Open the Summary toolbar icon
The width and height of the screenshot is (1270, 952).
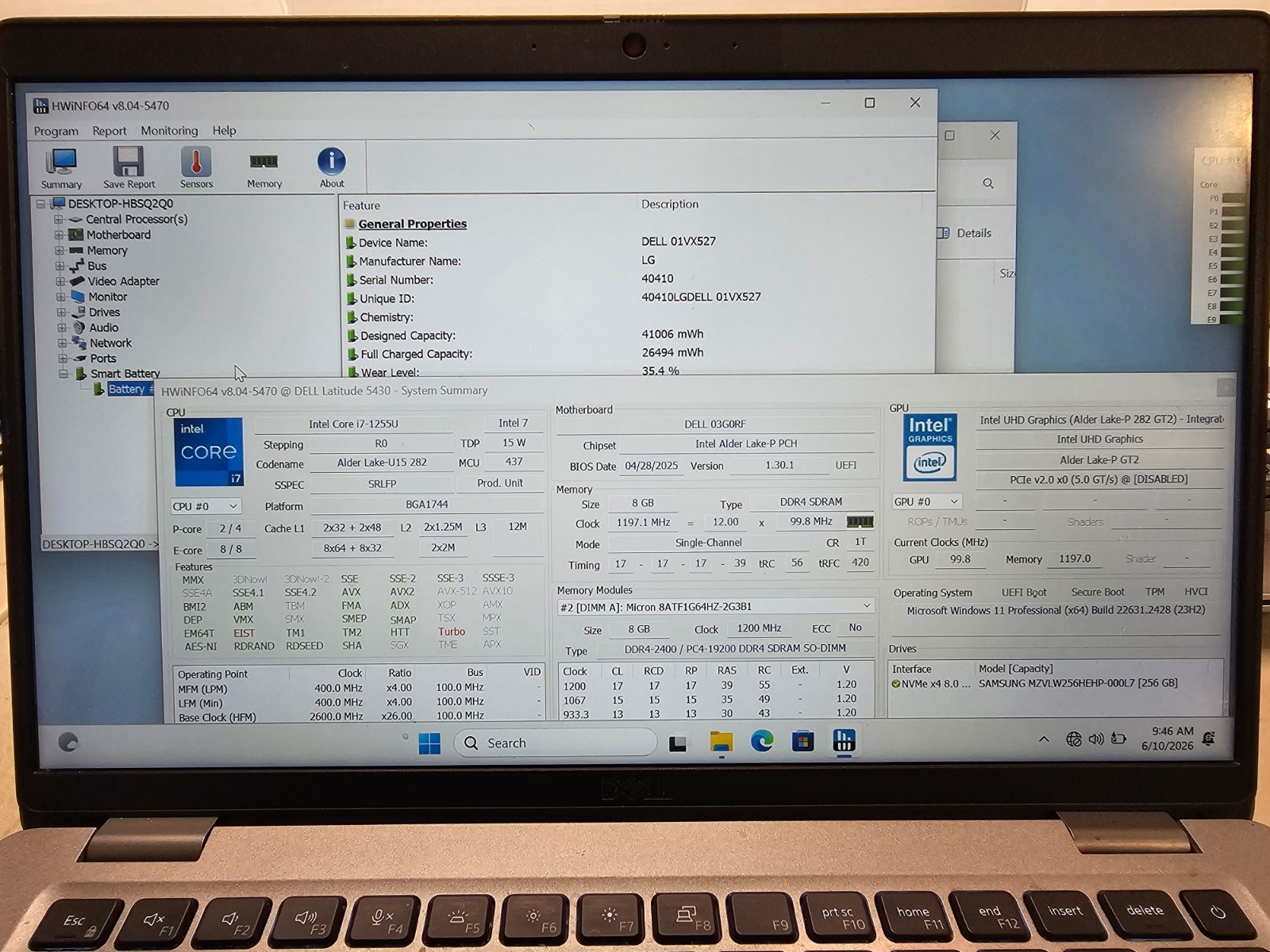pyautogui.click(x=61, y=168)
